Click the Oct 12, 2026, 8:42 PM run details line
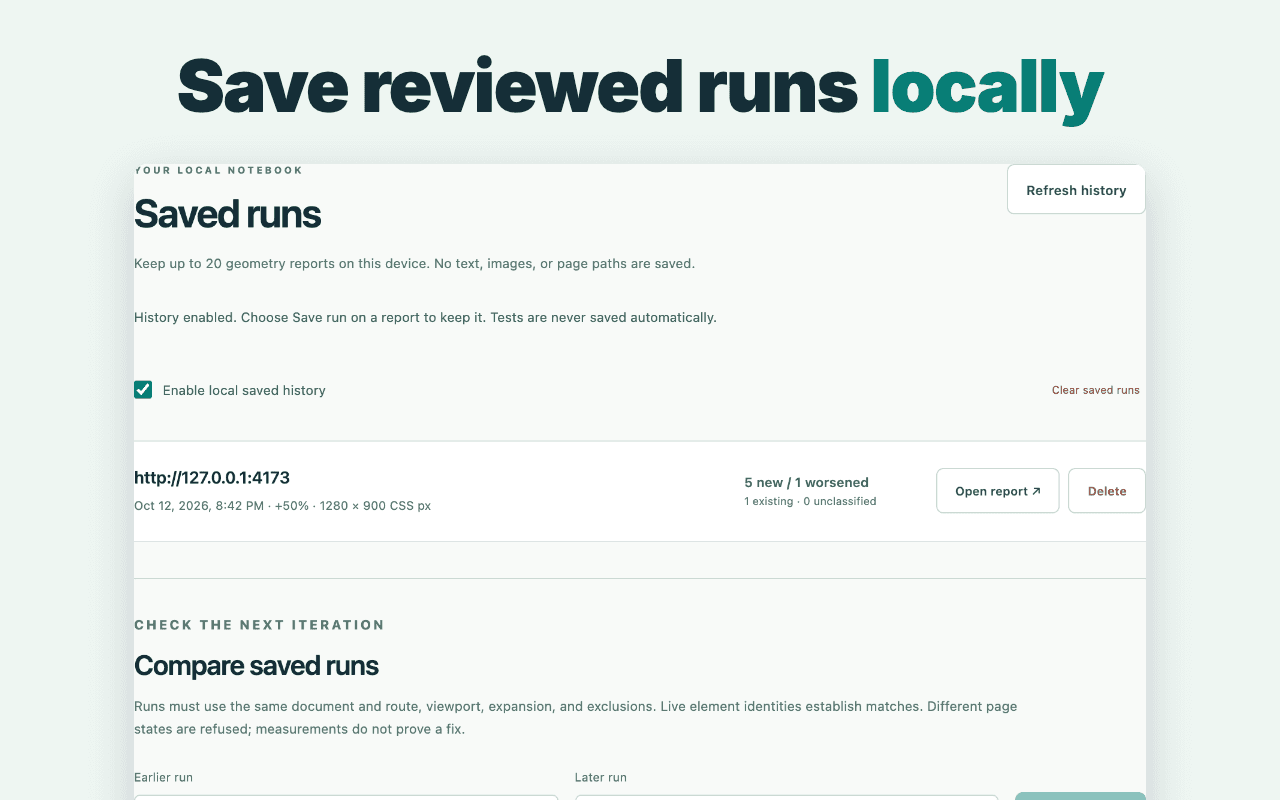Viewport: 1280px width, 800px height. pos(282,506)
